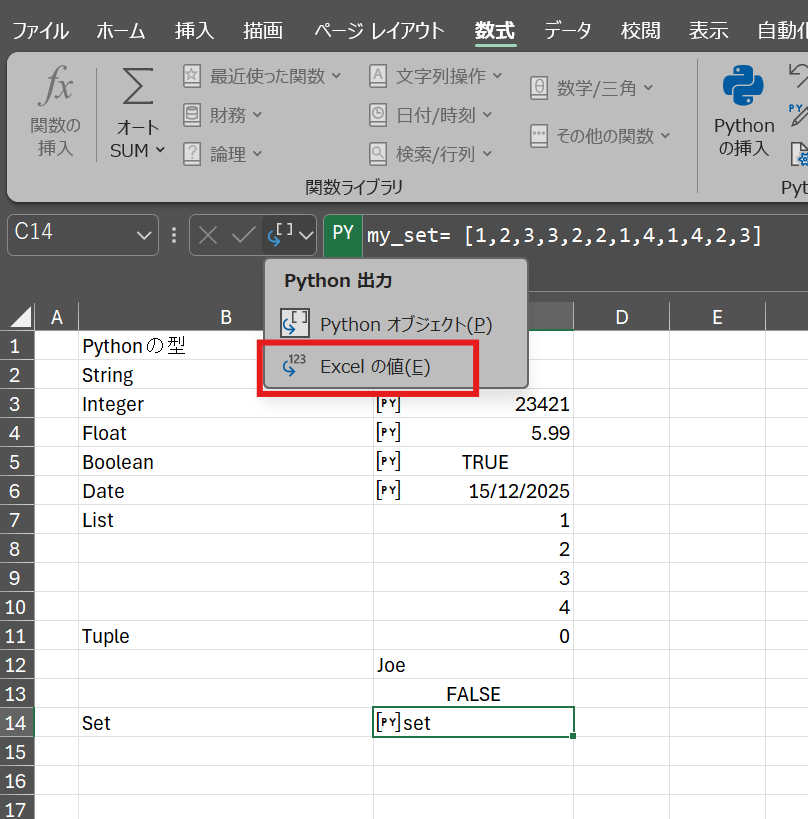The width and height of the screenshot is (808, 819).
Task: Click the PY icon in the set cell
Action: tap(388, 722)
